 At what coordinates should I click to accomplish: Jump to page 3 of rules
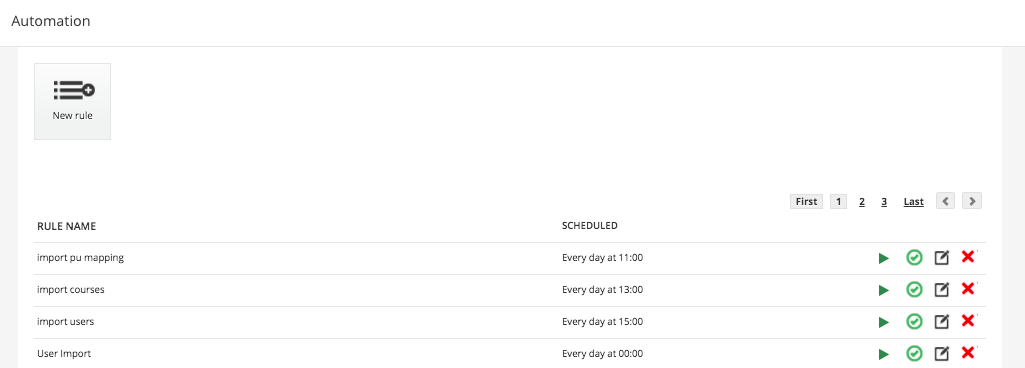(884, 202)
